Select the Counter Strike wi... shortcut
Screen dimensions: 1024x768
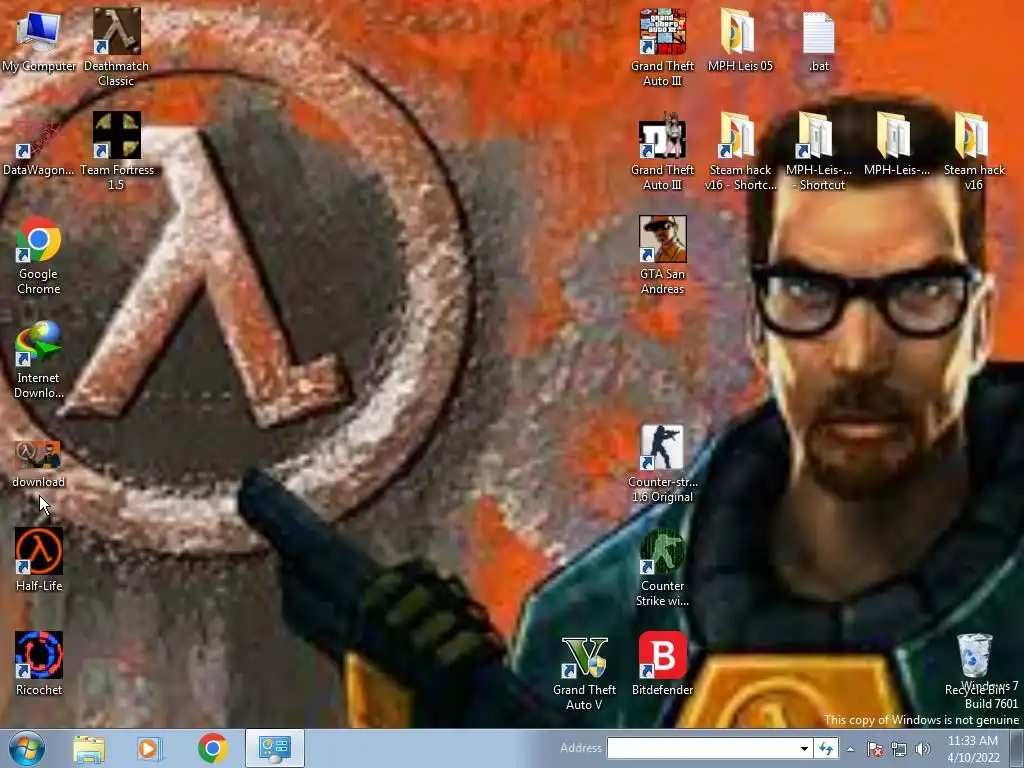(662, 567)
